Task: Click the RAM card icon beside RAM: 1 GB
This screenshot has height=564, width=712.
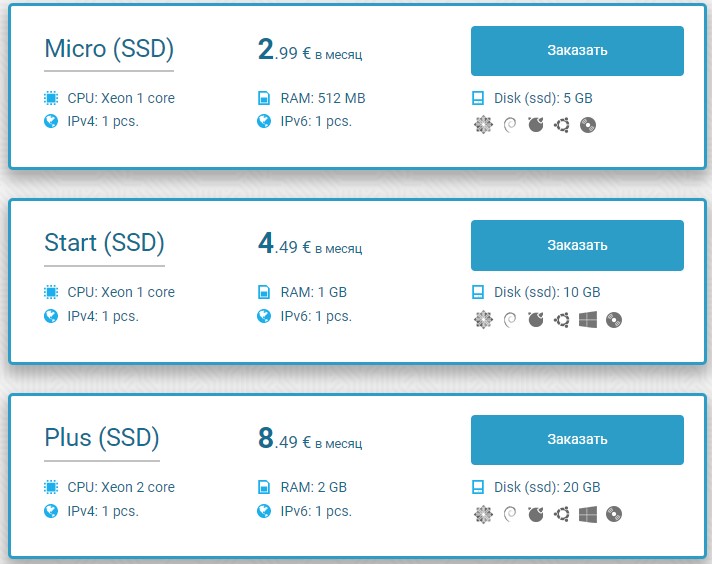Action: pyautogui.click(x=264, y=292)
